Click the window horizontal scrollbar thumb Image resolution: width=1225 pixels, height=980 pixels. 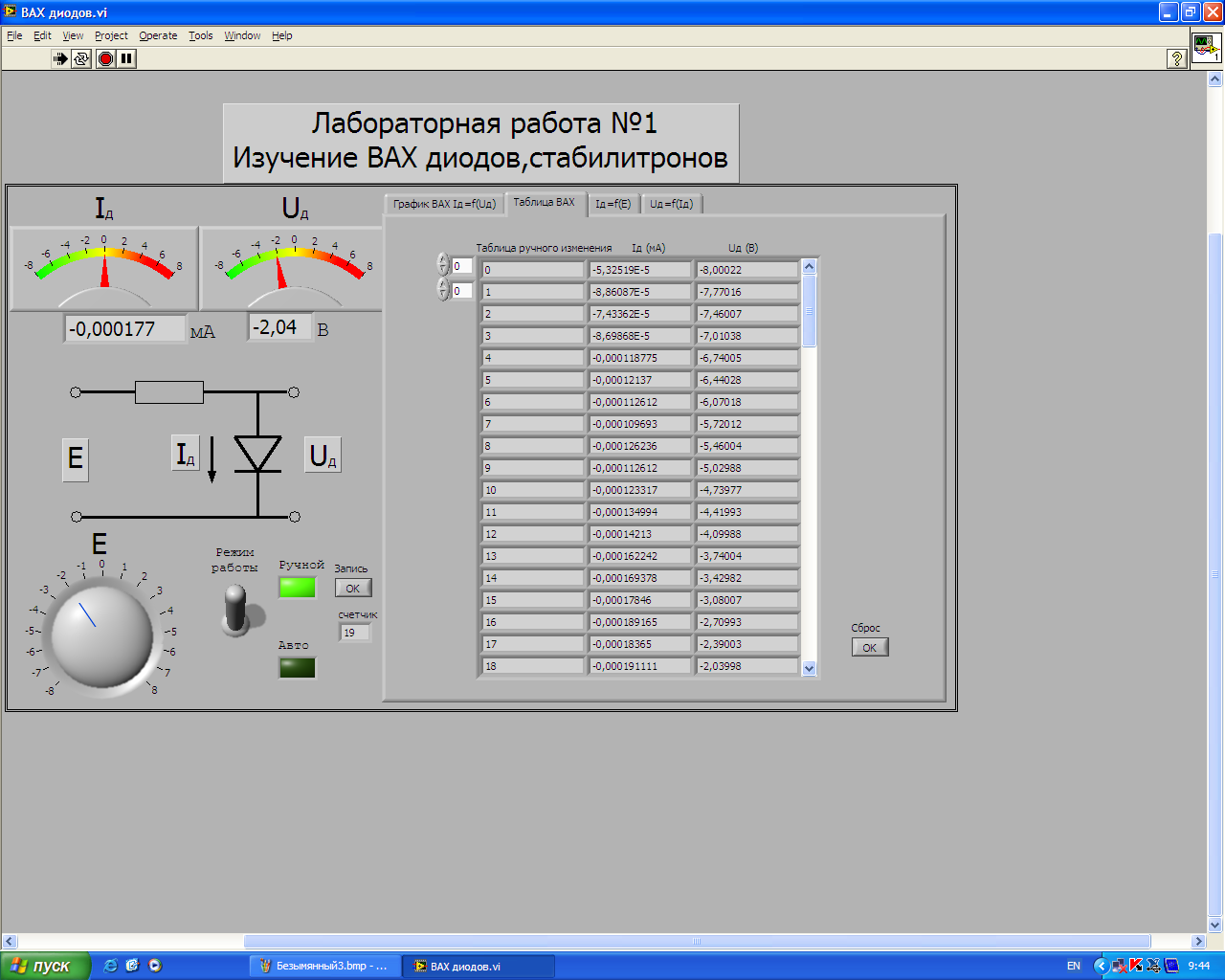(697, 941)
